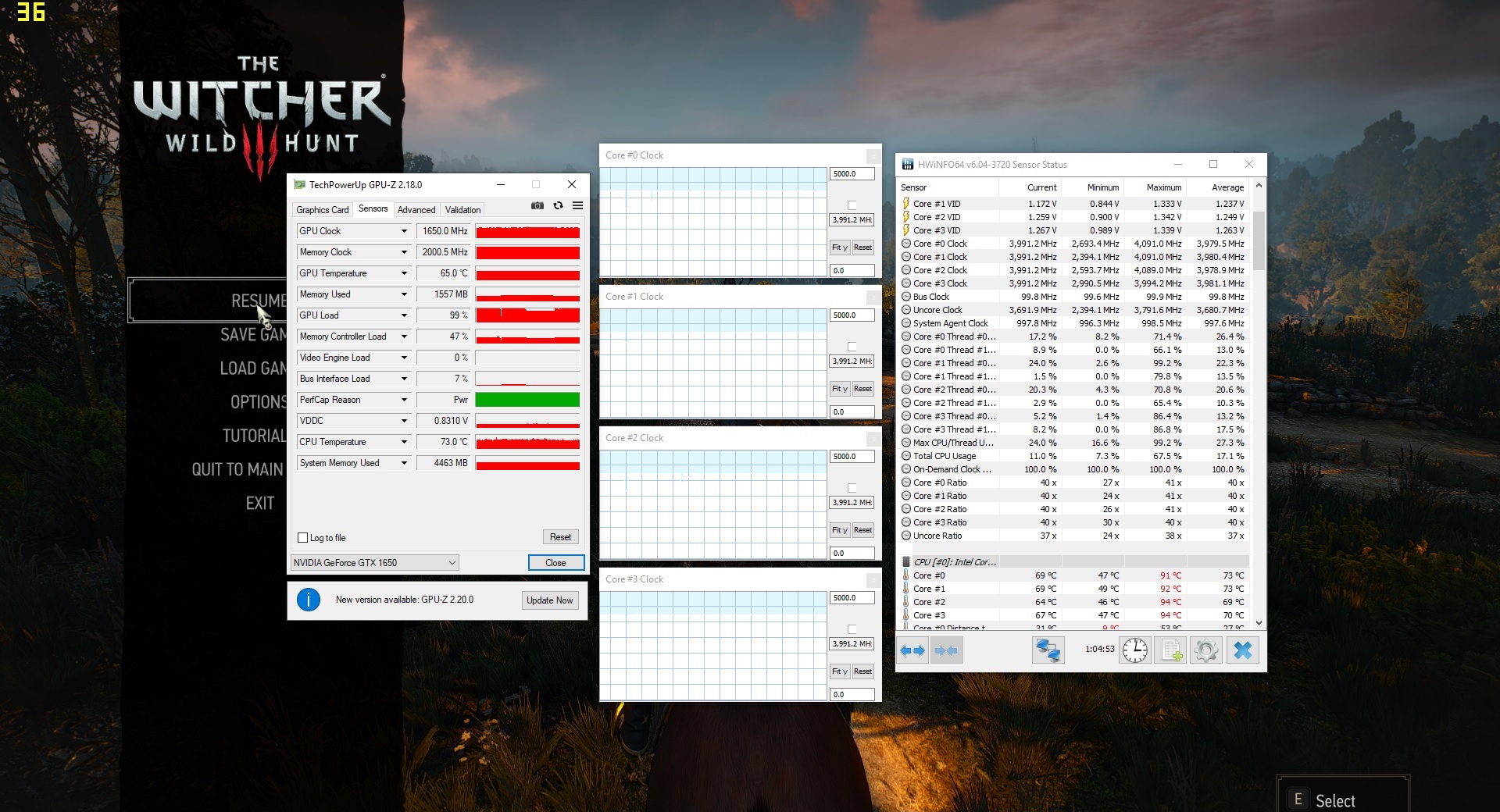
Task: Click Core #1 VID lightning icon
Action: (906, 204)
